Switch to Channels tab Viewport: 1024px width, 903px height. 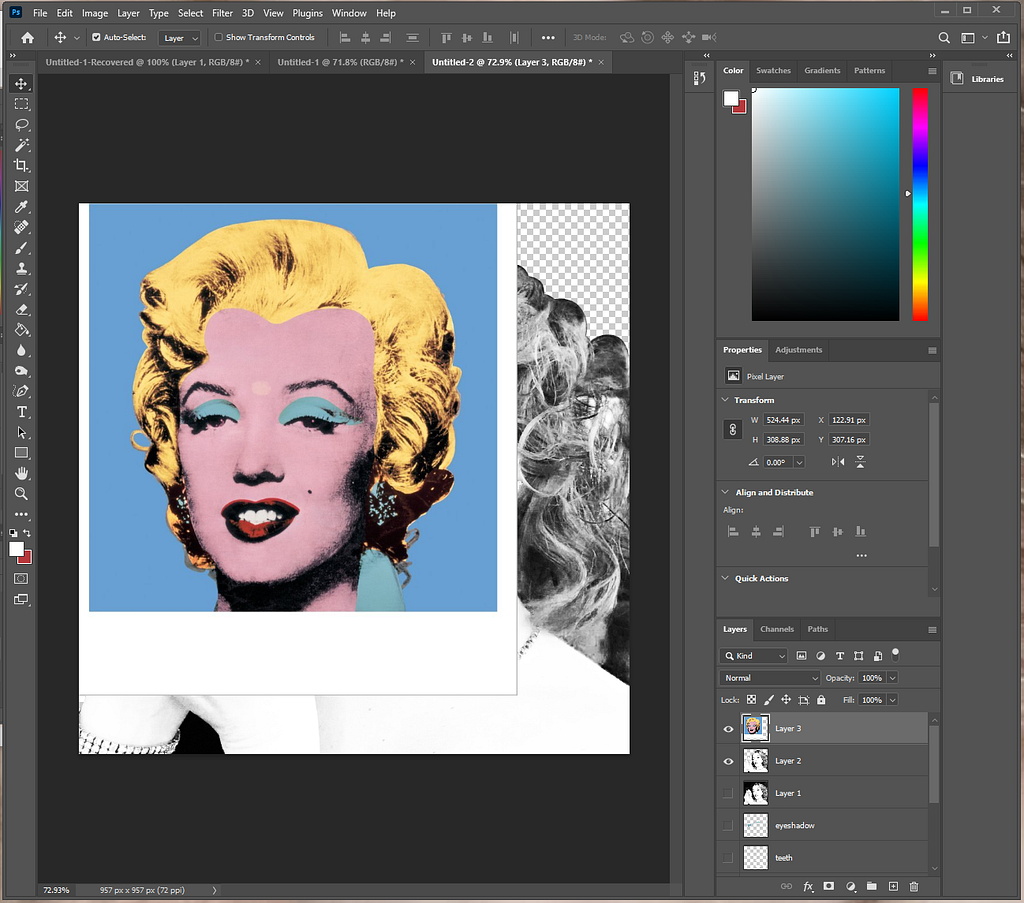click(776, 629)
